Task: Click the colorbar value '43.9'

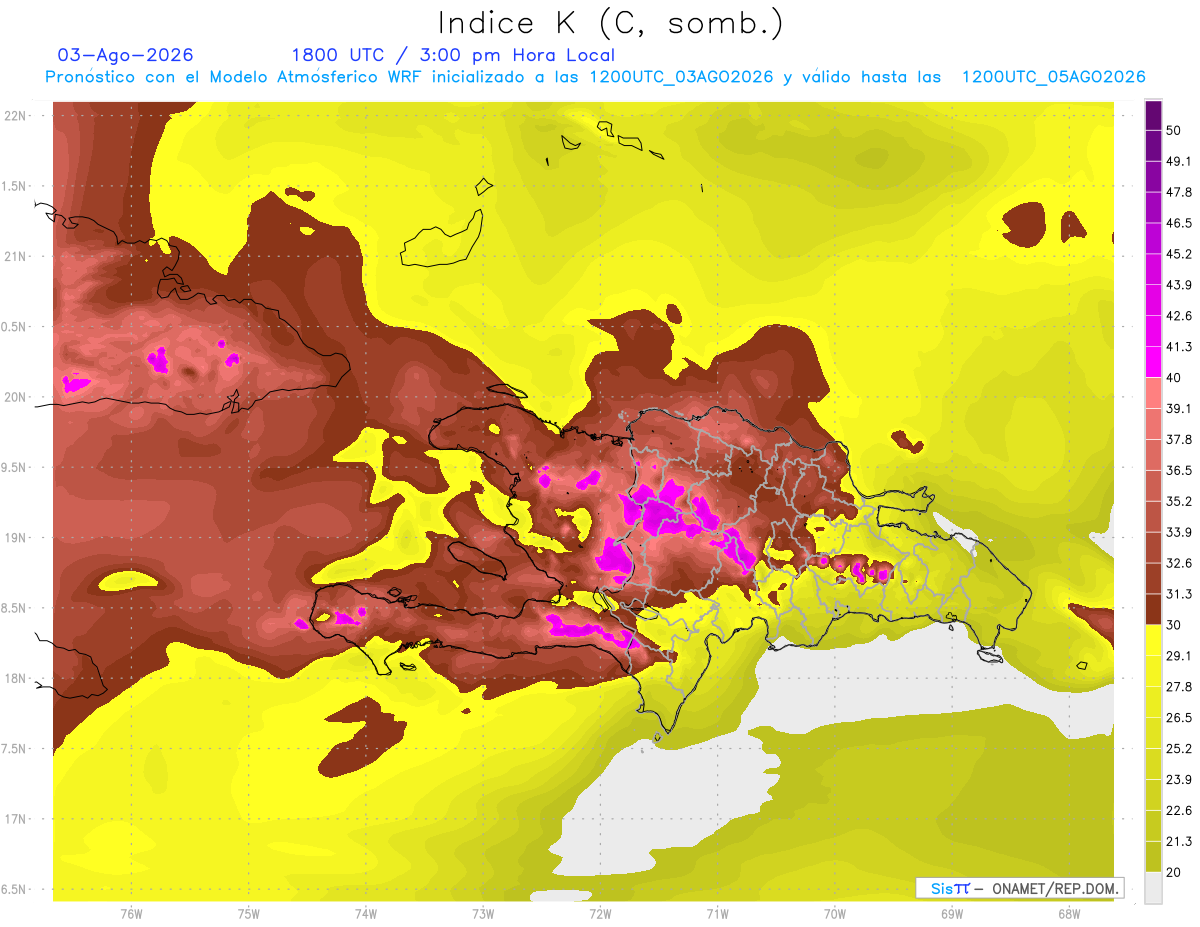Action: point(1179,285)
